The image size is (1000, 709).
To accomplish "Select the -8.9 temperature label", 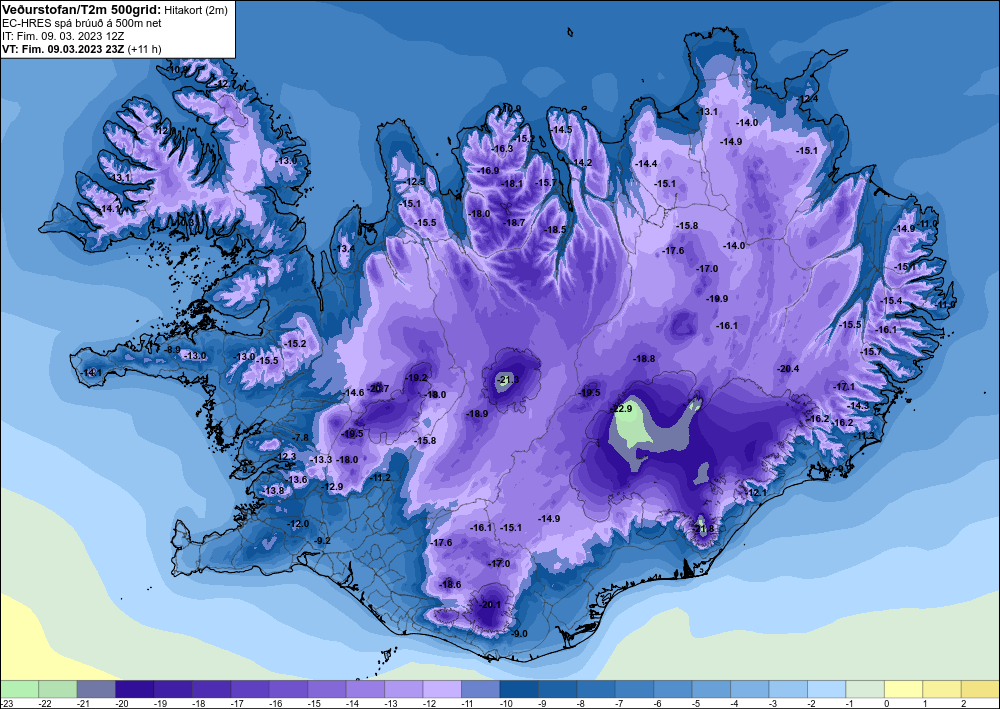I will [x=173, y=350].
